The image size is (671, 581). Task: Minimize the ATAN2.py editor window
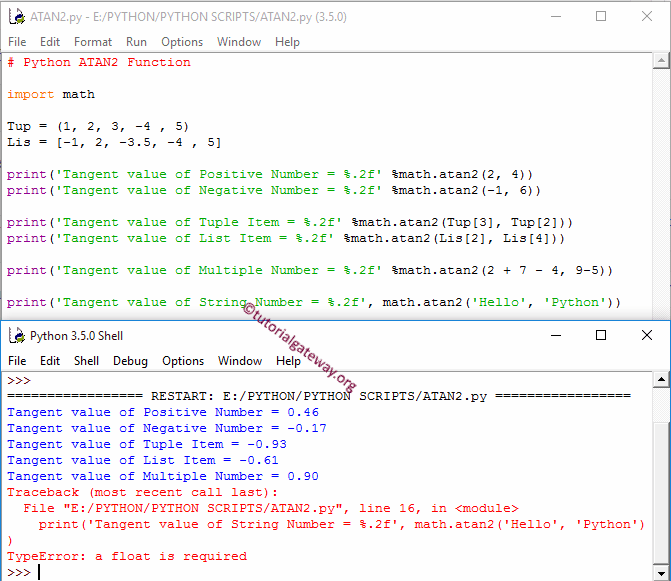(555, 17)
